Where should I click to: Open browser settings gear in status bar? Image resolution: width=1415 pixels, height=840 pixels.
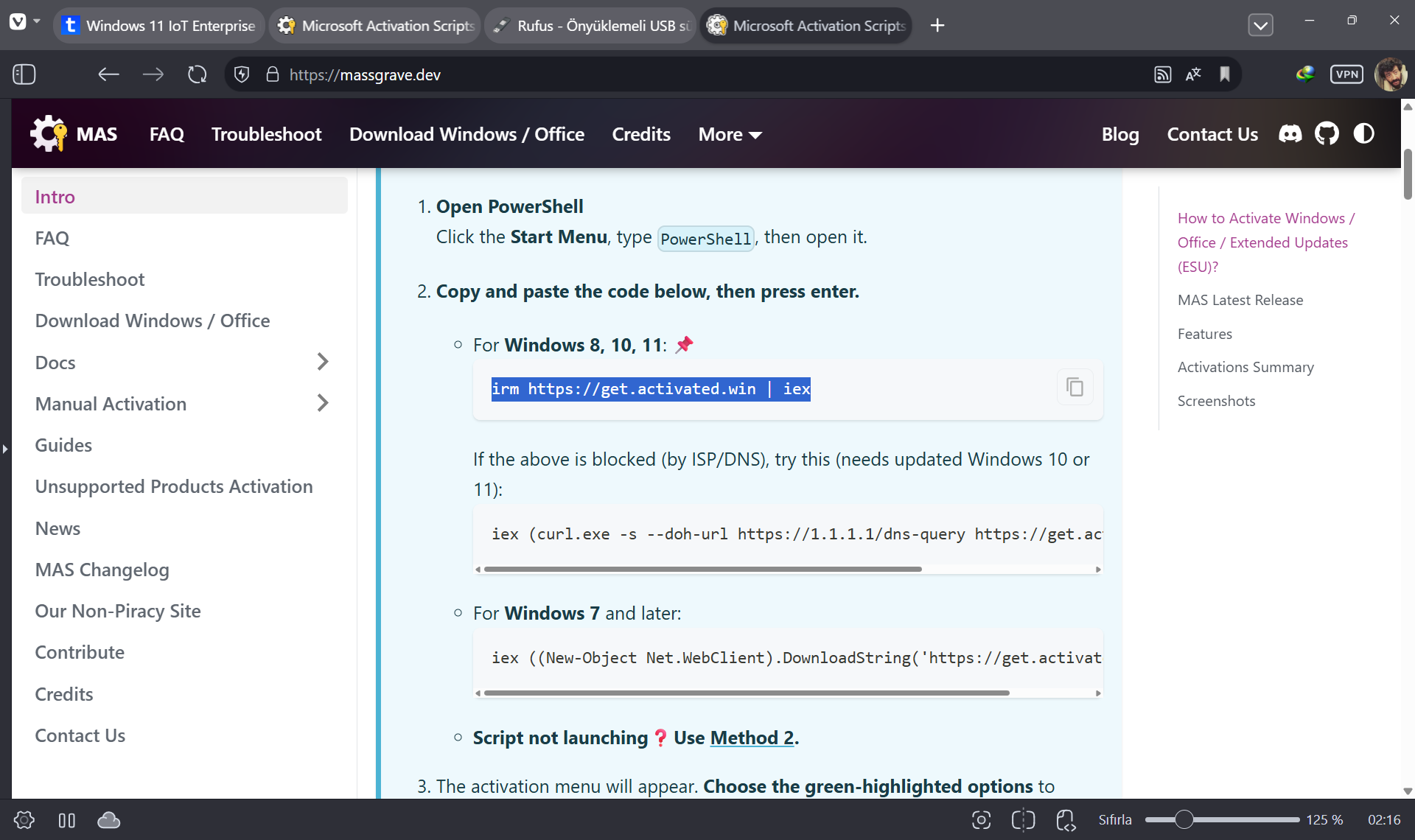(x=24, y=820)
